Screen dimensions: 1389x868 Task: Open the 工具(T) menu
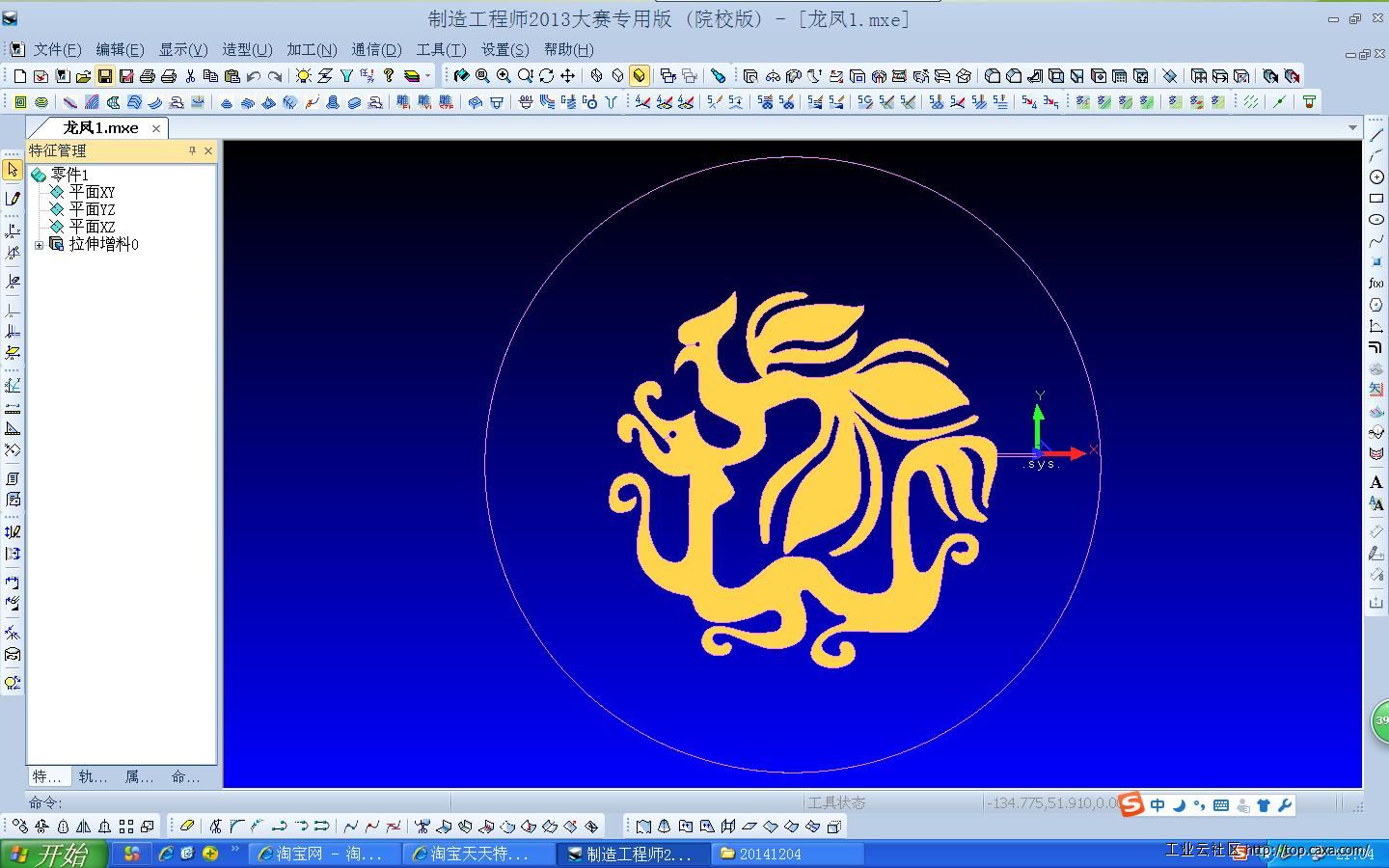(x=441, y=49)
